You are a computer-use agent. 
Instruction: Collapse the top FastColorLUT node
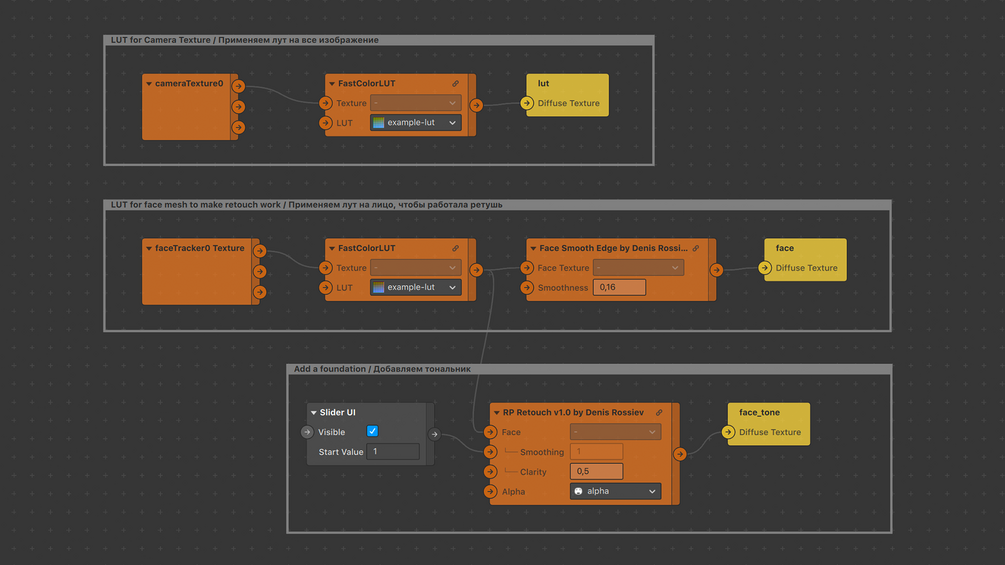click(x=332, y=83)
